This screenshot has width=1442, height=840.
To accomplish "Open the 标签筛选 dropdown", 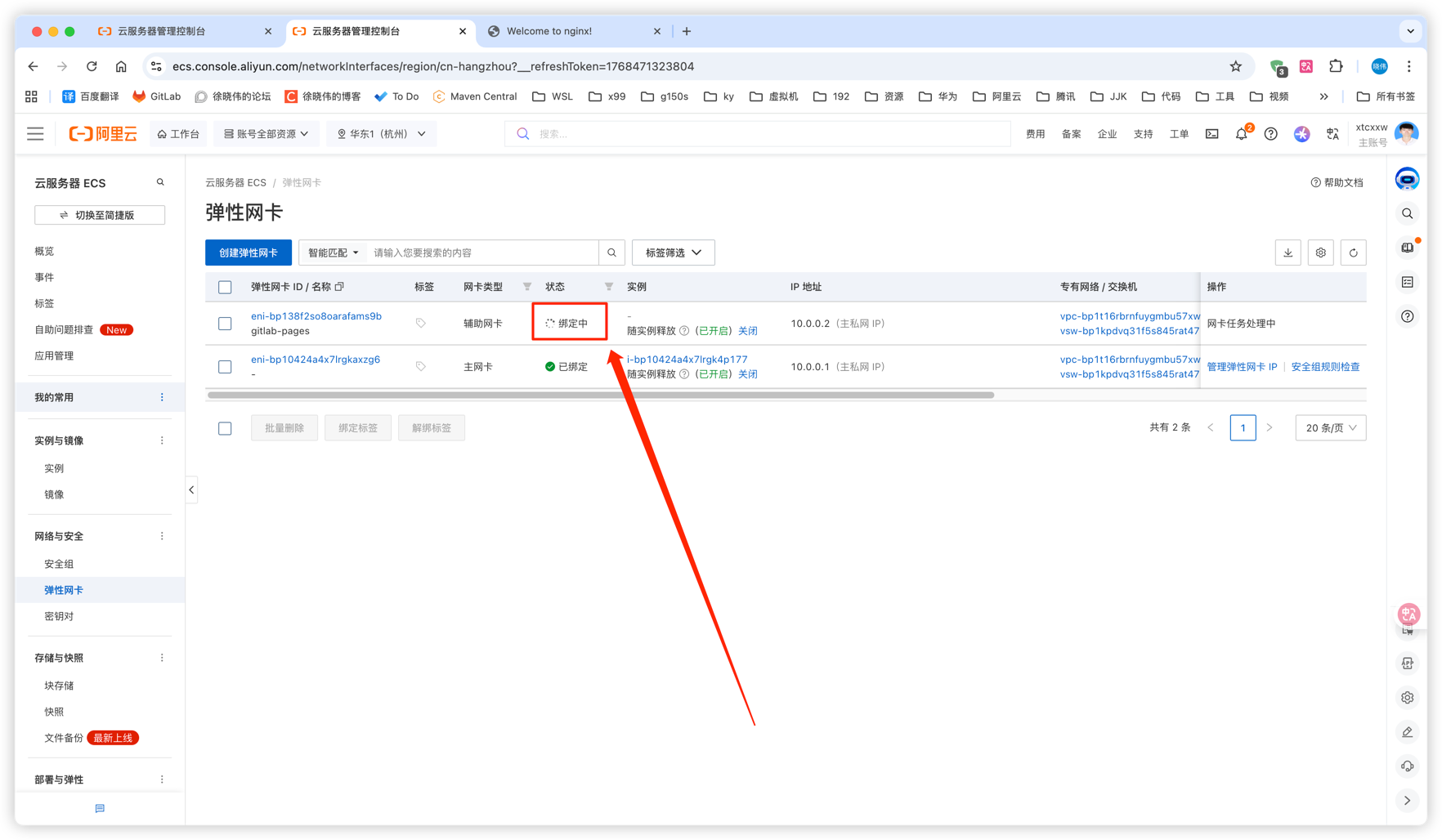I will tap(673, 252).
